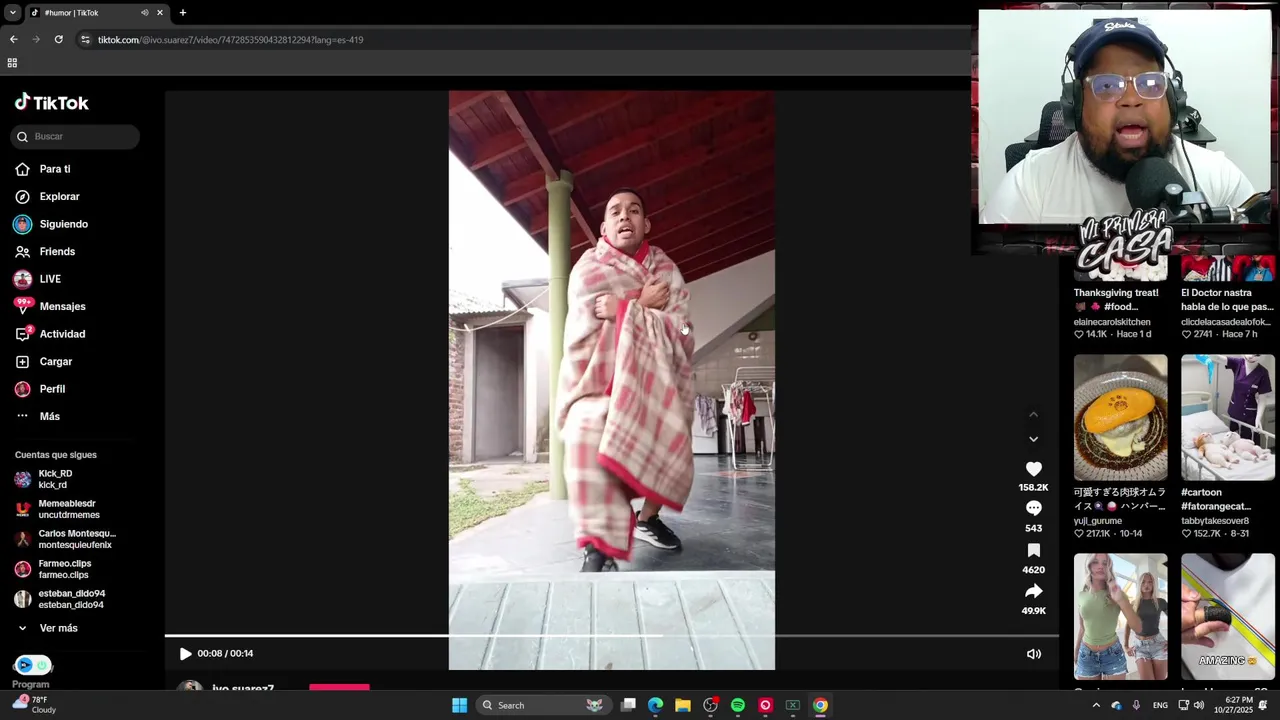This screenshot has height=720, width=1280.
Task: Open the tab search dropdown
Action: [x=12, y=13]
